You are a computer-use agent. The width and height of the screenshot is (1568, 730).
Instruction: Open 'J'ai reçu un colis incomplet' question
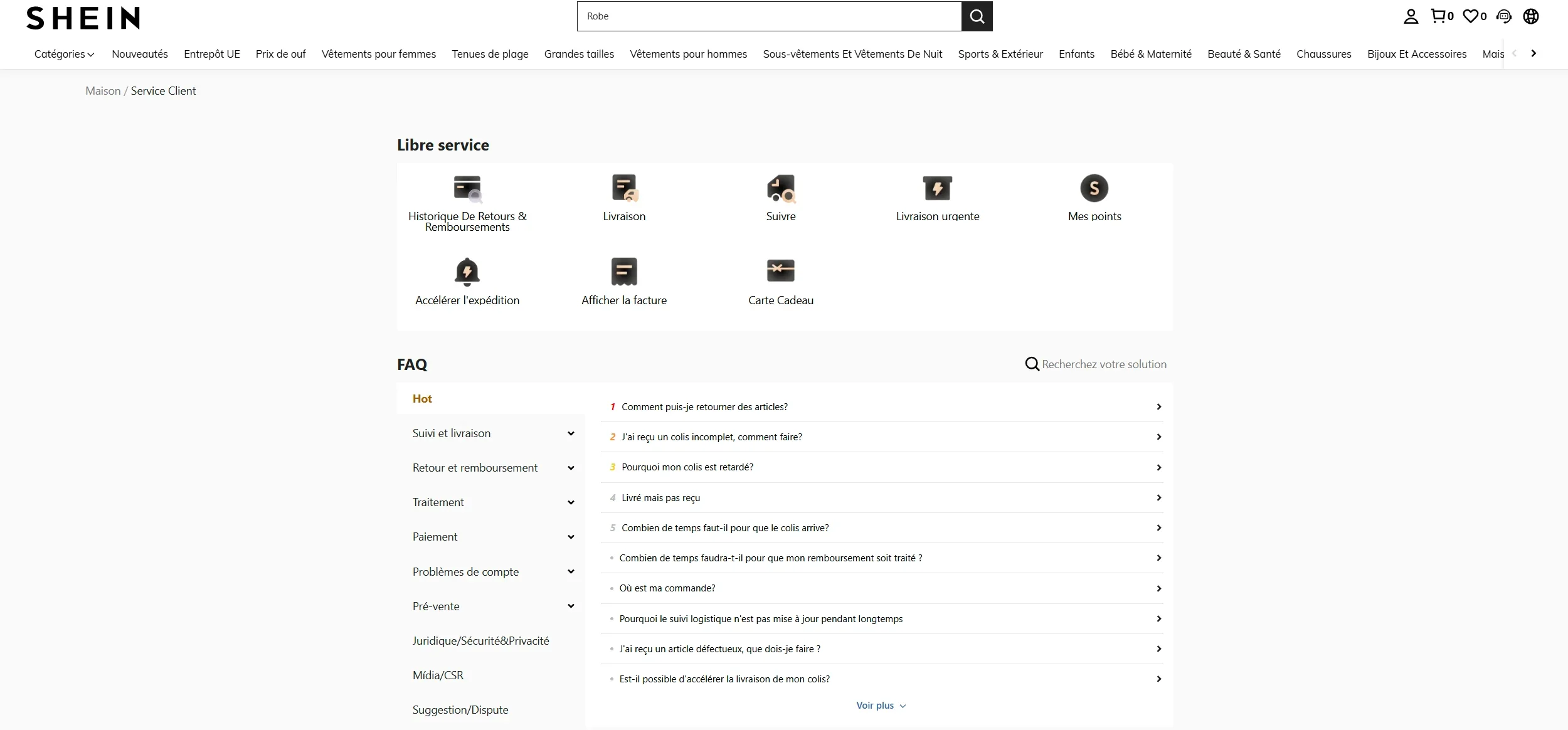coord(882,437)
